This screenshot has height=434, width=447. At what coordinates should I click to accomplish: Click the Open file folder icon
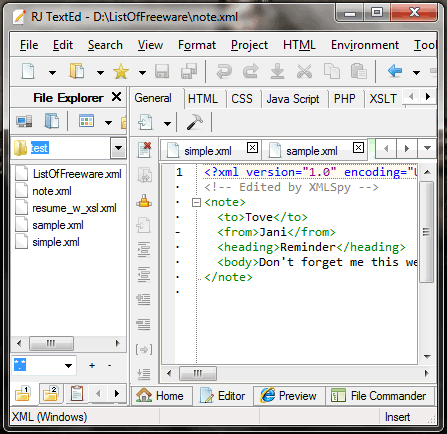pos(77,71)
